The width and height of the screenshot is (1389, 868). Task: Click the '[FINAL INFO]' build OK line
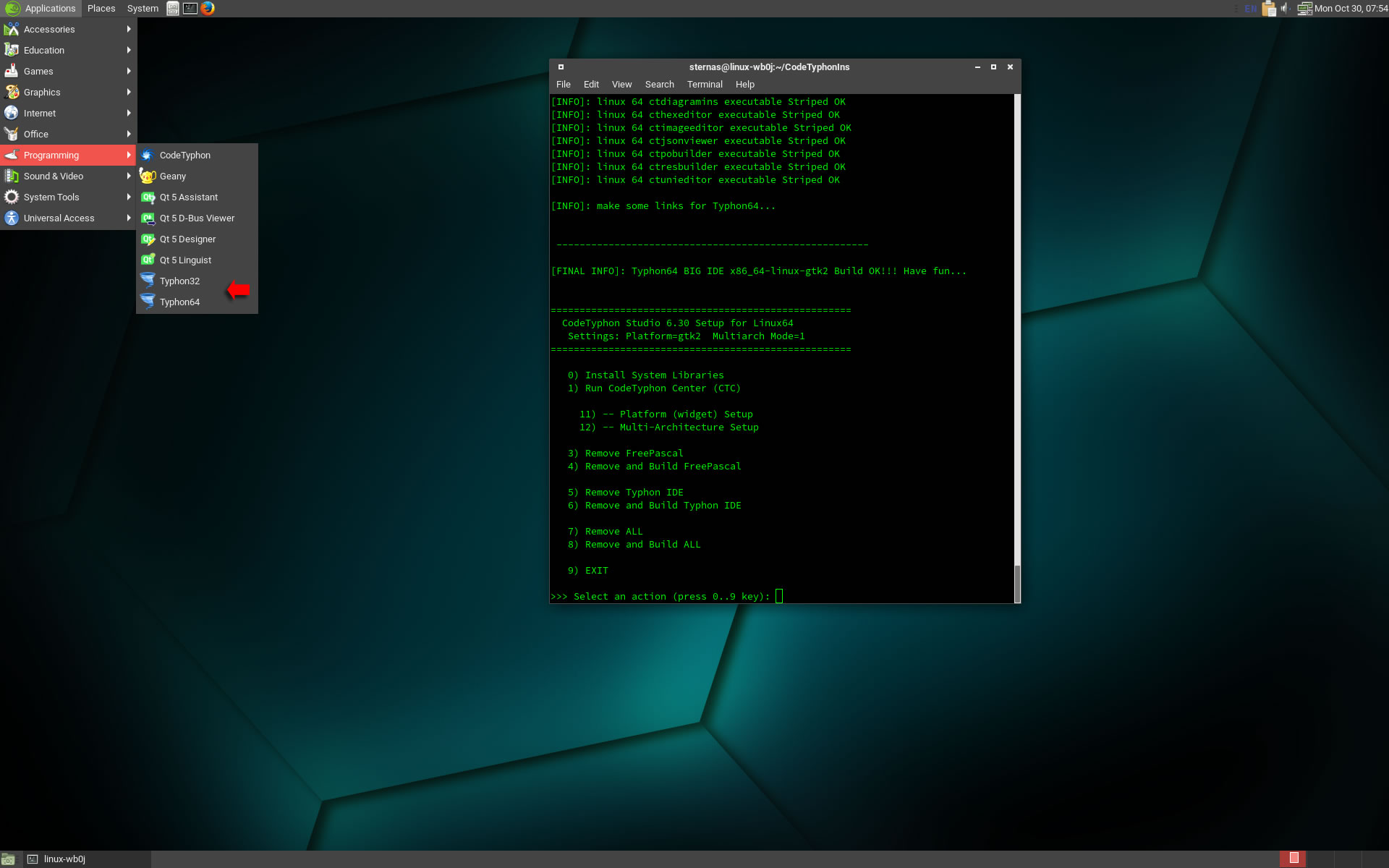click(x=758, y=271)
